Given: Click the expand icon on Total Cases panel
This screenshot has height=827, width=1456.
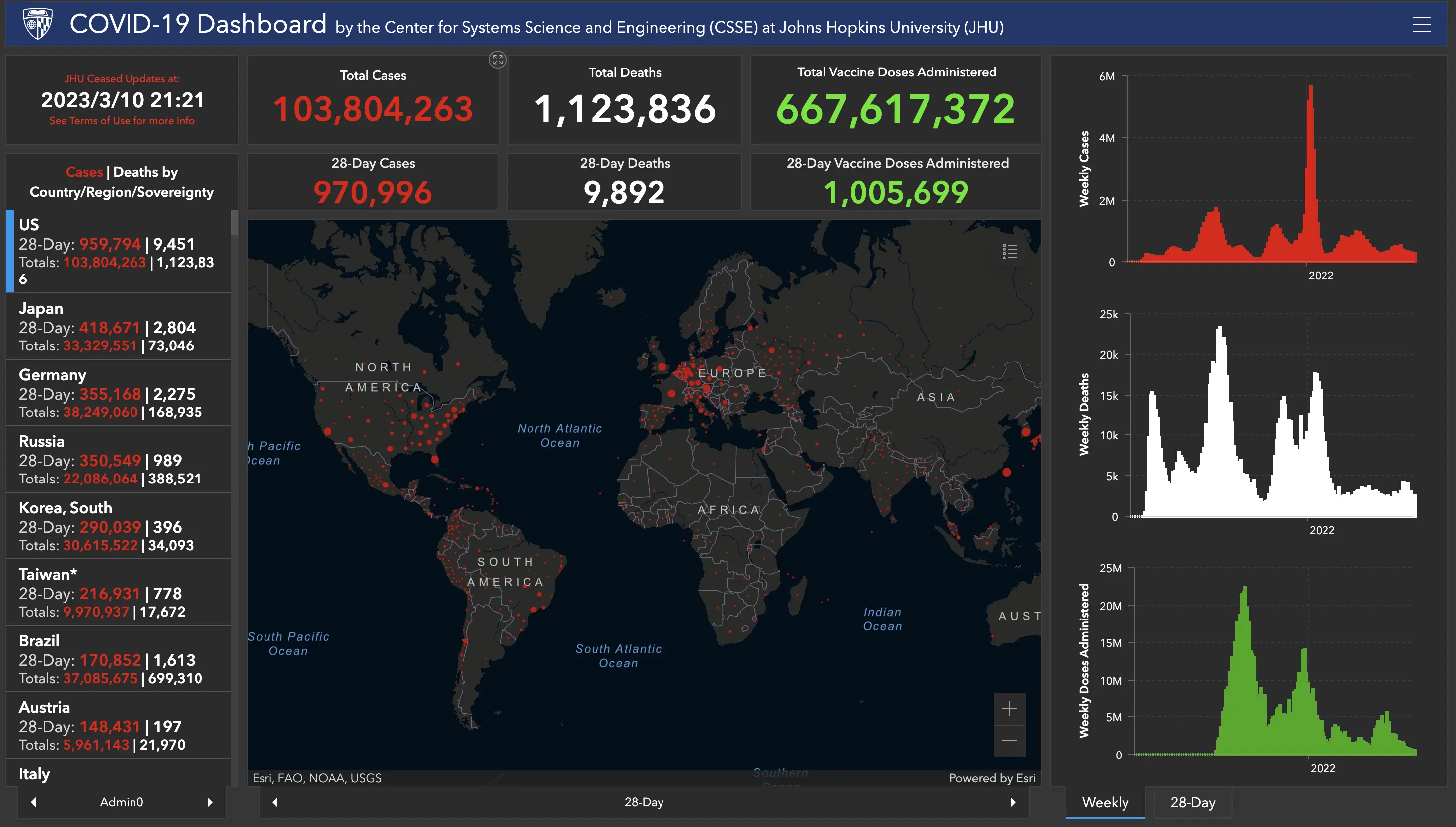Looking at the screenshot, I should (x=497, y=60).
